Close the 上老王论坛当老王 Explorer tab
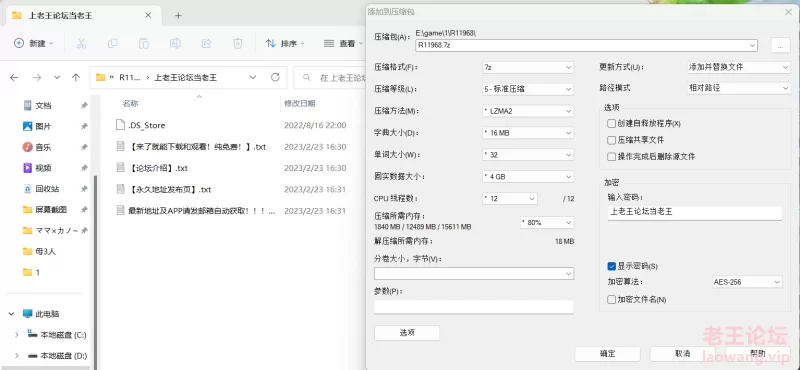The width and height of the screenshot is (800, 370). tap(148, 15)
